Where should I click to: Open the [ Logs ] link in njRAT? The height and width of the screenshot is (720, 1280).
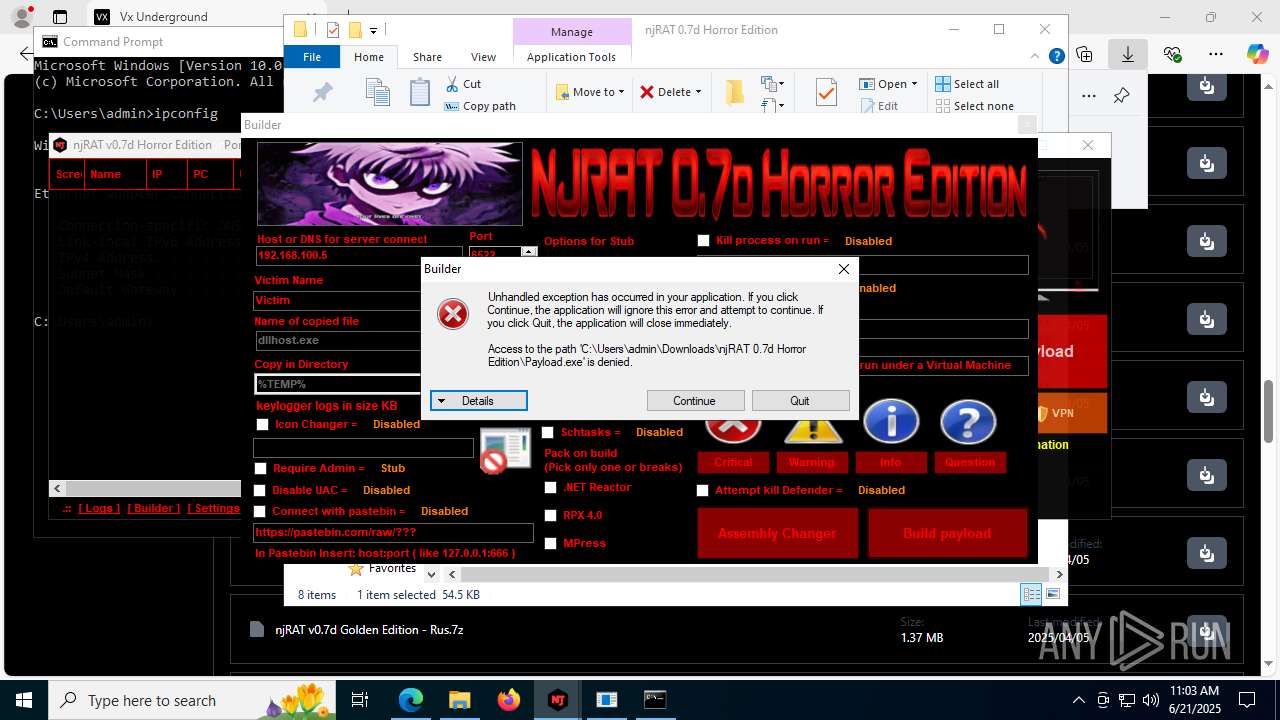(x=99, y=508)
